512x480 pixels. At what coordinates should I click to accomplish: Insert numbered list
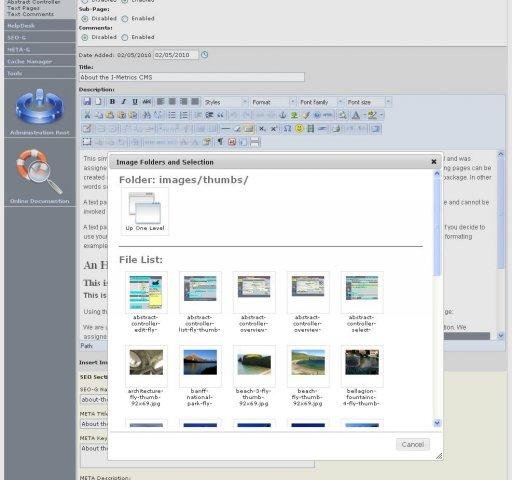pyautogui.click(x=184, y=115)
